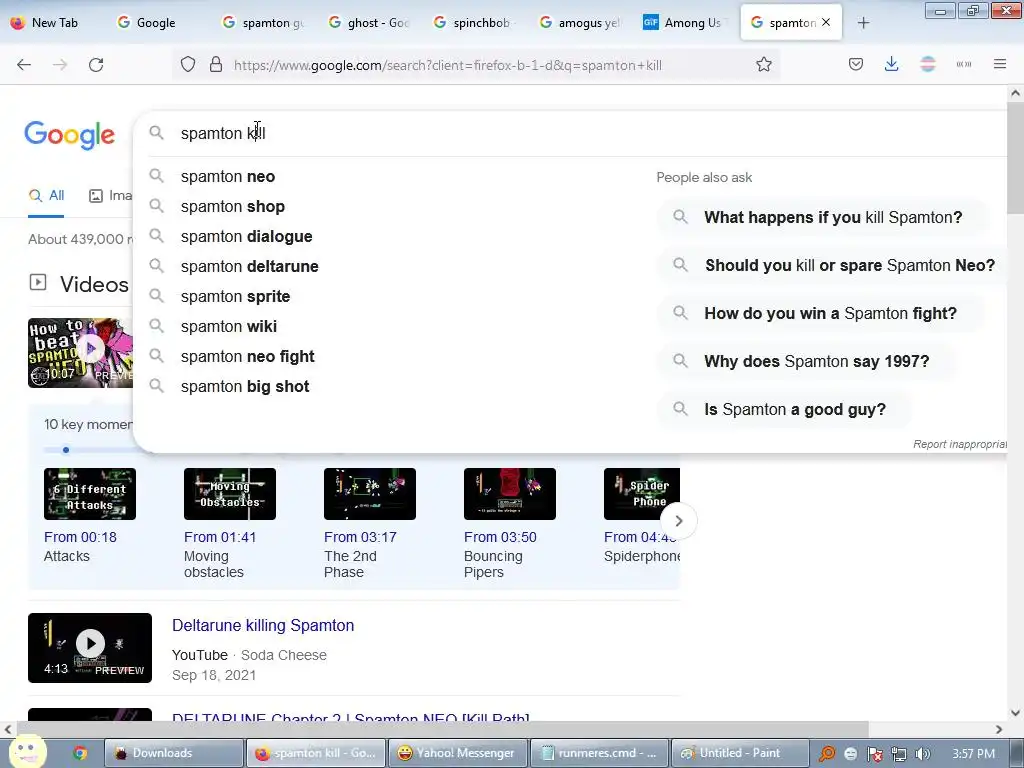Click the search tray icon

coord(827,754)
